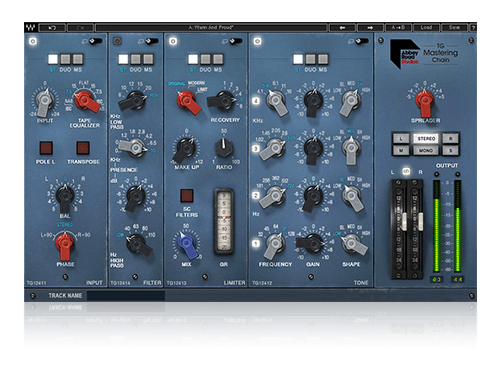Select DUO mode in Filter module

pyautogui.click(x=135, y=59)
